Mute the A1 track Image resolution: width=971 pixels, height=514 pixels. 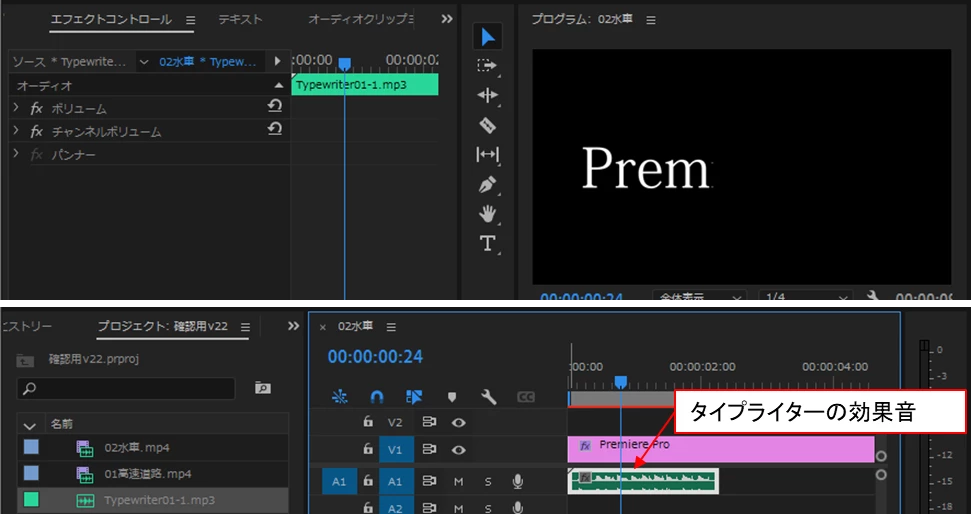coord(458,481)
